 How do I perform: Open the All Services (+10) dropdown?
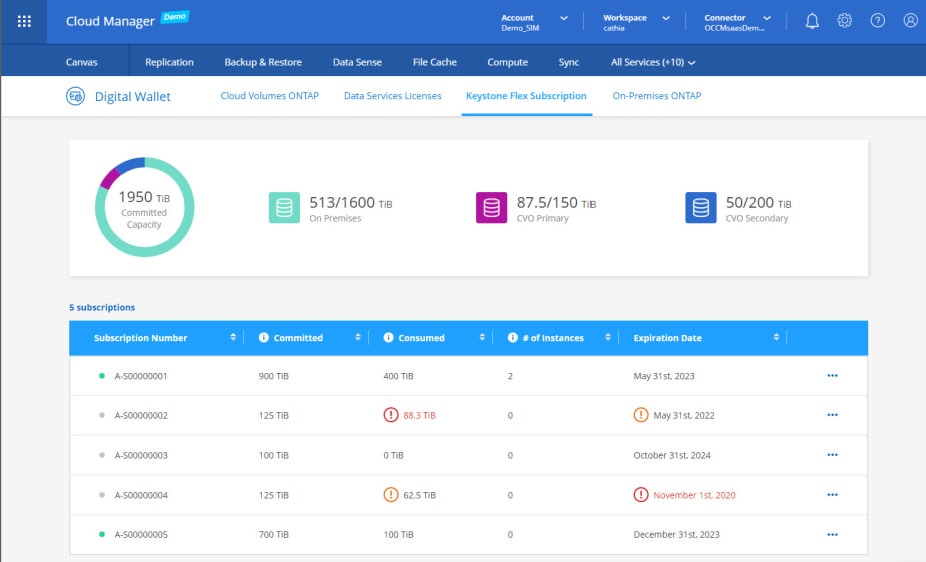click(x=652, y=62)
